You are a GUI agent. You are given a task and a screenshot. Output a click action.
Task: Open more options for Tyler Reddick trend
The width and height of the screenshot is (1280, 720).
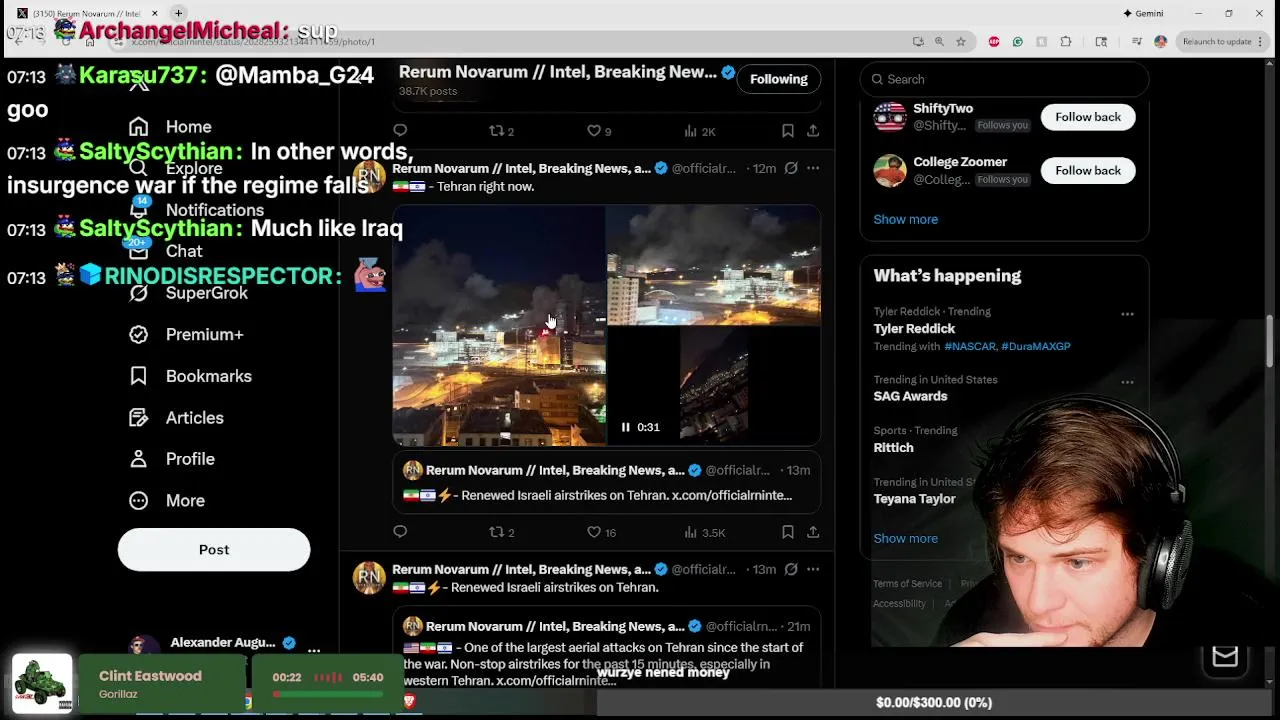tap(1127, 314)
